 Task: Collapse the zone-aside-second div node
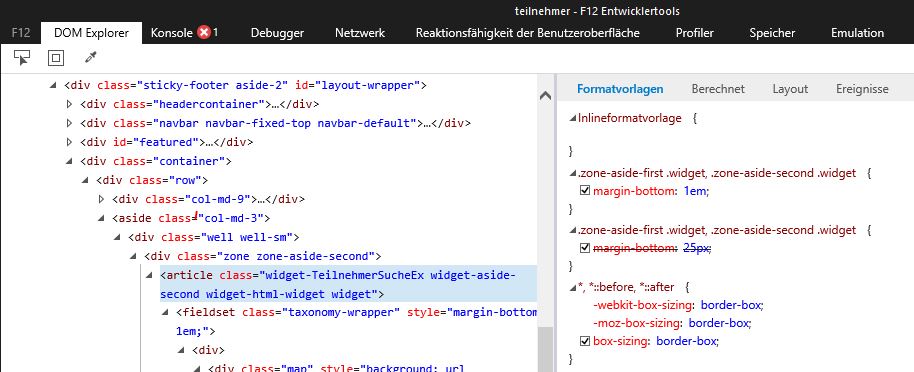coord(133,256)
